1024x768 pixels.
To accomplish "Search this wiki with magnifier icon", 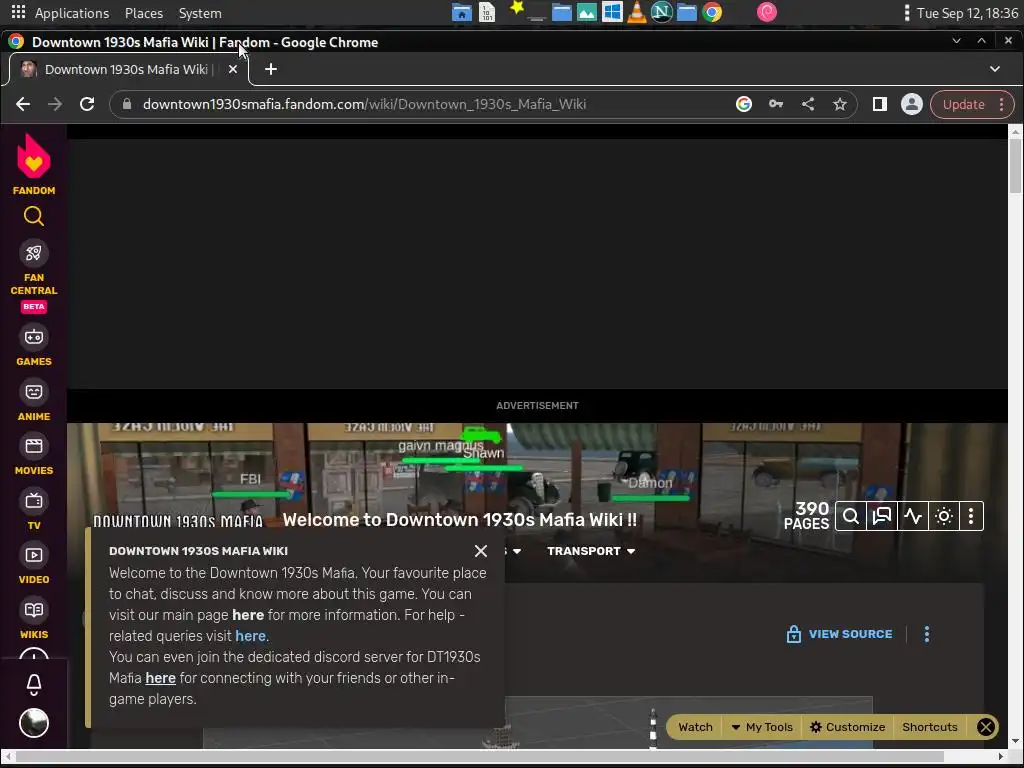I will [851, 517].
